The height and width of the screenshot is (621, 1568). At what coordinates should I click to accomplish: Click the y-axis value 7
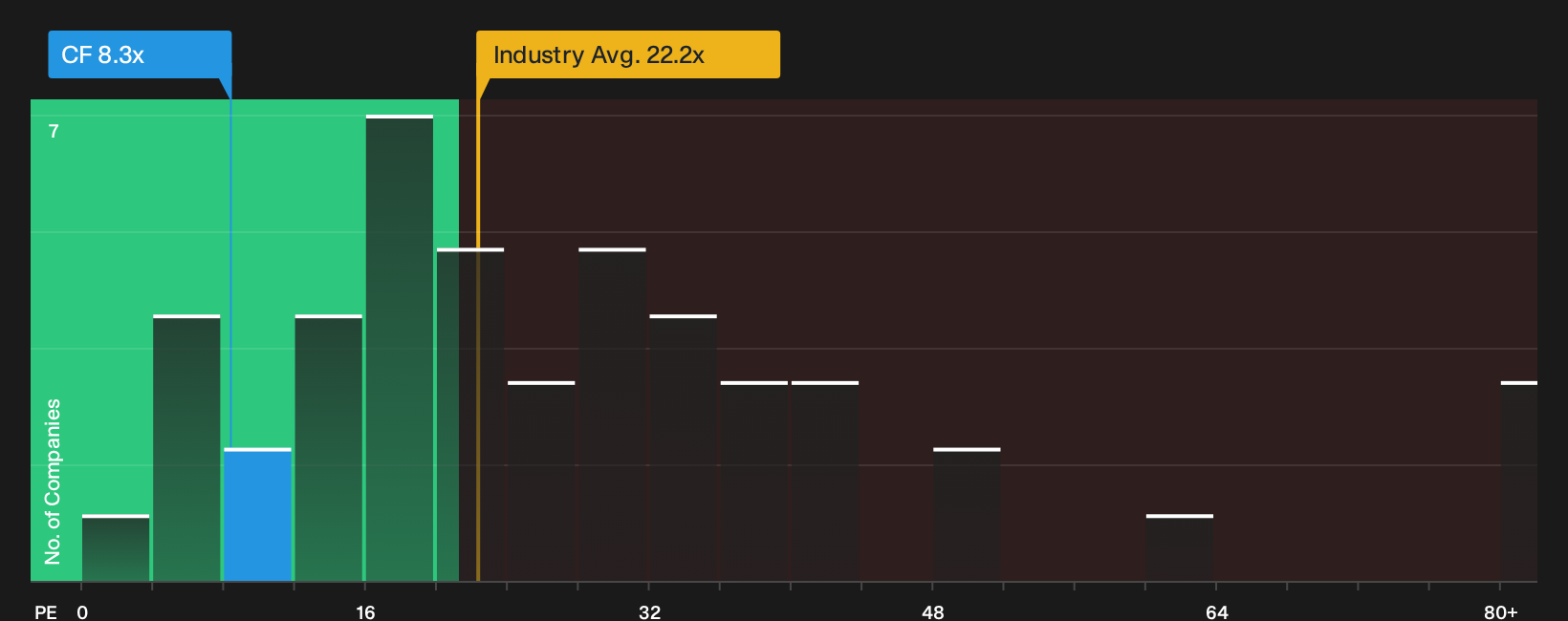click(54, 131)
